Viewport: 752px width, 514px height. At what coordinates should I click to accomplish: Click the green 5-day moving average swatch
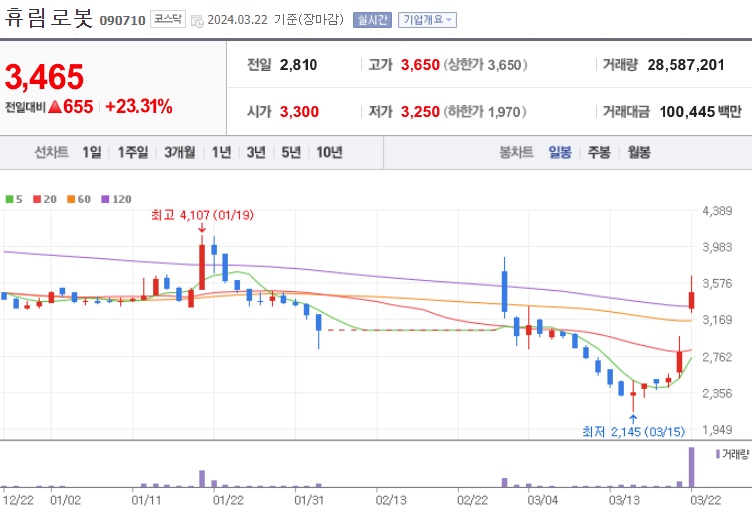[10, 199]
